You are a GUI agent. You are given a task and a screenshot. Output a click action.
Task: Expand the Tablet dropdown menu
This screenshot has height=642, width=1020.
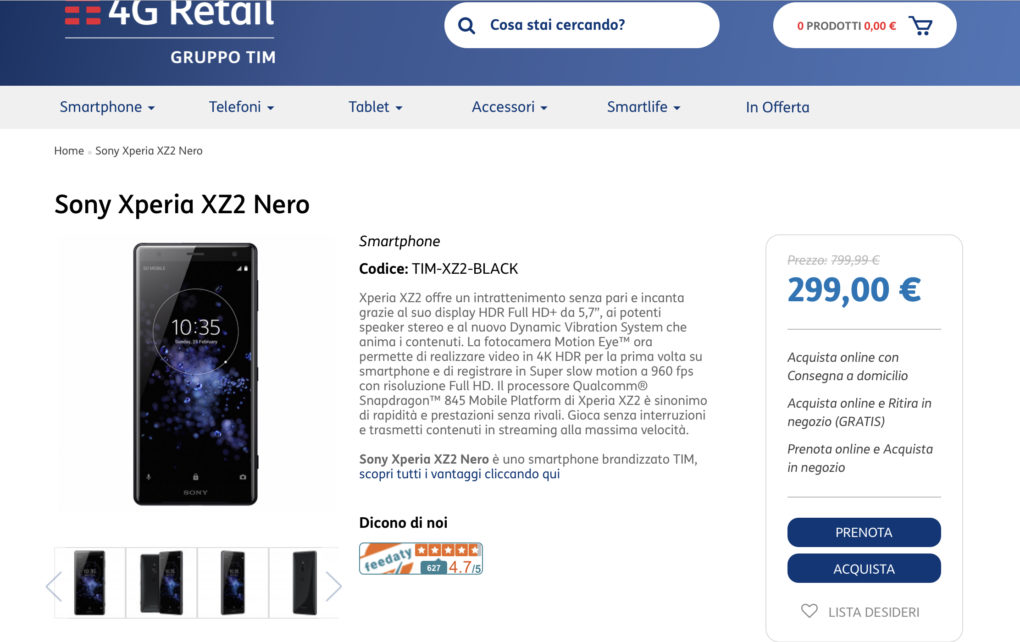(375, 107)
